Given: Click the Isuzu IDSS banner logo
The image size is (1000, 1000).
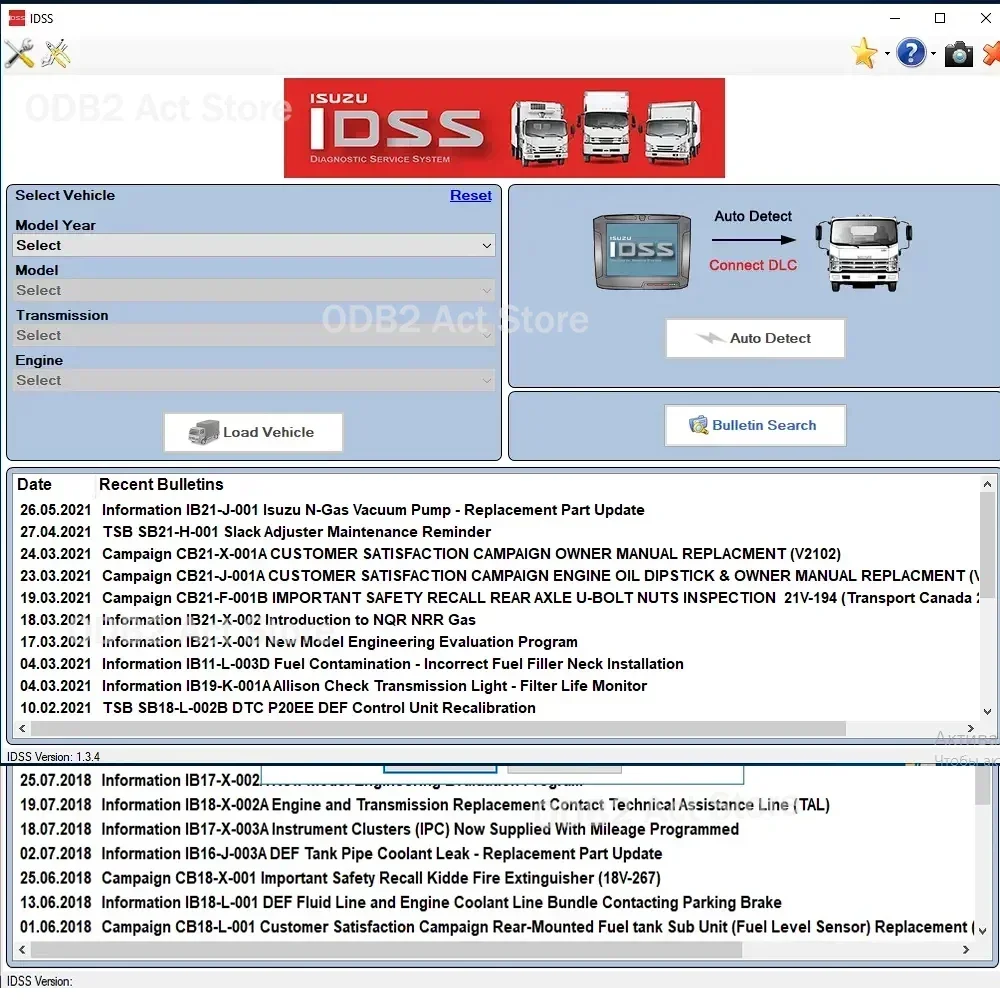Looking at the screenshot, I should click(504, 128).
